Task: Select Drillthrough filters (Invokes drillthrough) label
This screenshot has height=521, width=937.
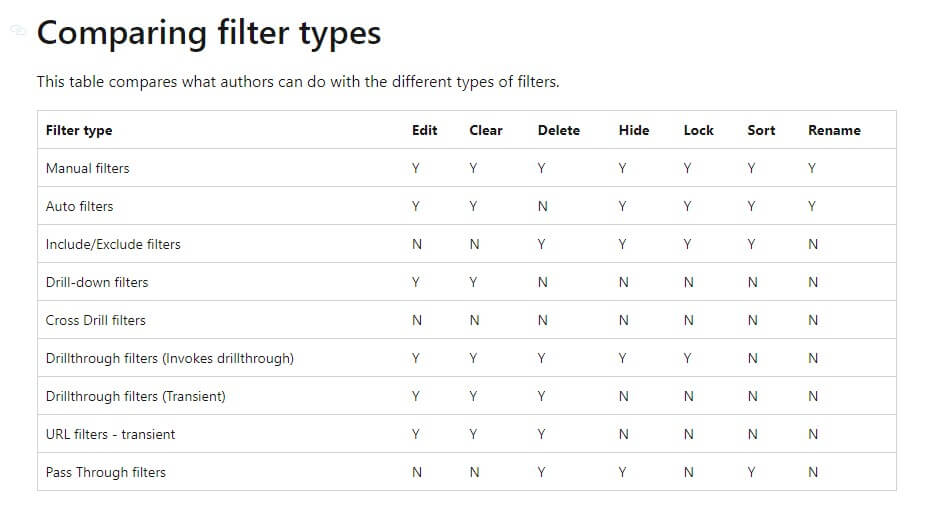Action: point(170,358)
